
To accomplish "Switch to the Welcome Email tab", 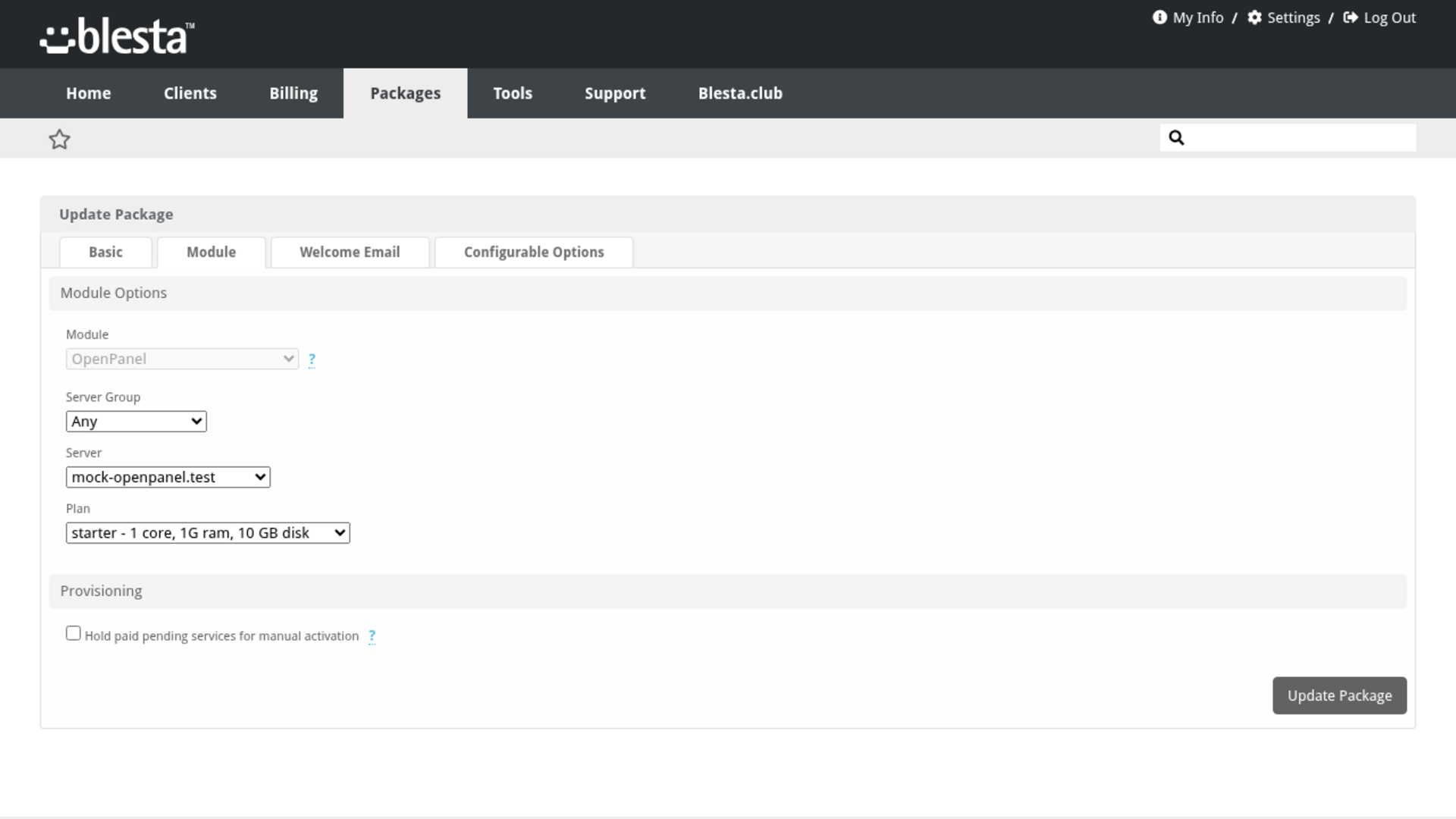I will point(350,253).
